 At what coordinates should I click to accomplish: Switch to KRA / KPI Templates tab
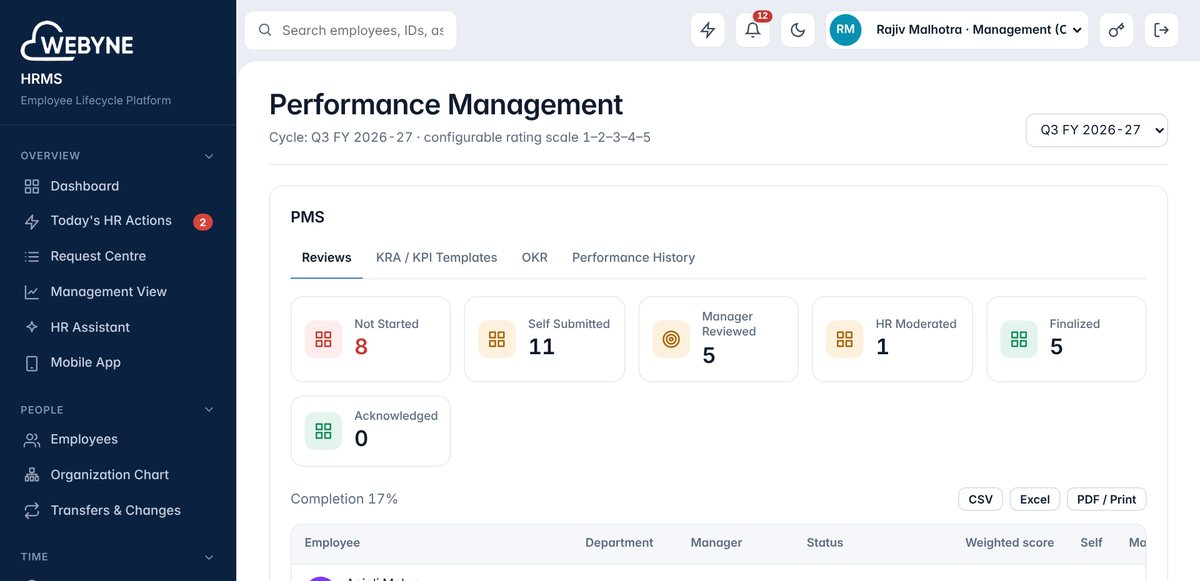click(x=436, y=258)
